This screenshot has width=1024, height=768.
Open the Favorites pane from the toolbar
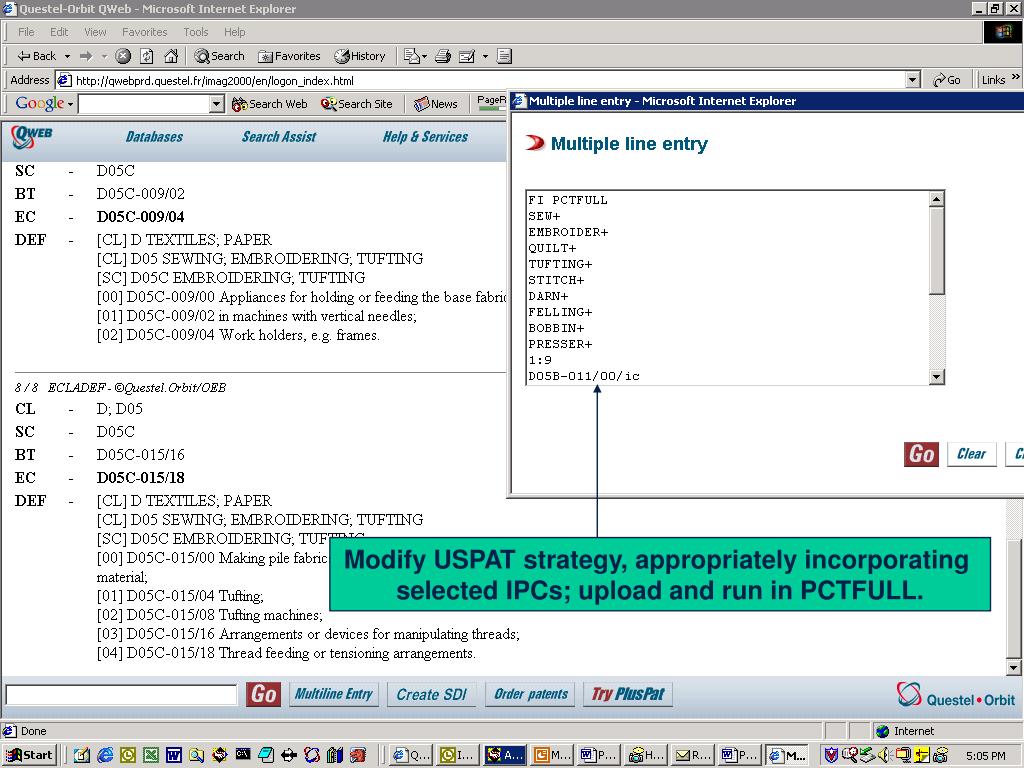coord(289,56)
